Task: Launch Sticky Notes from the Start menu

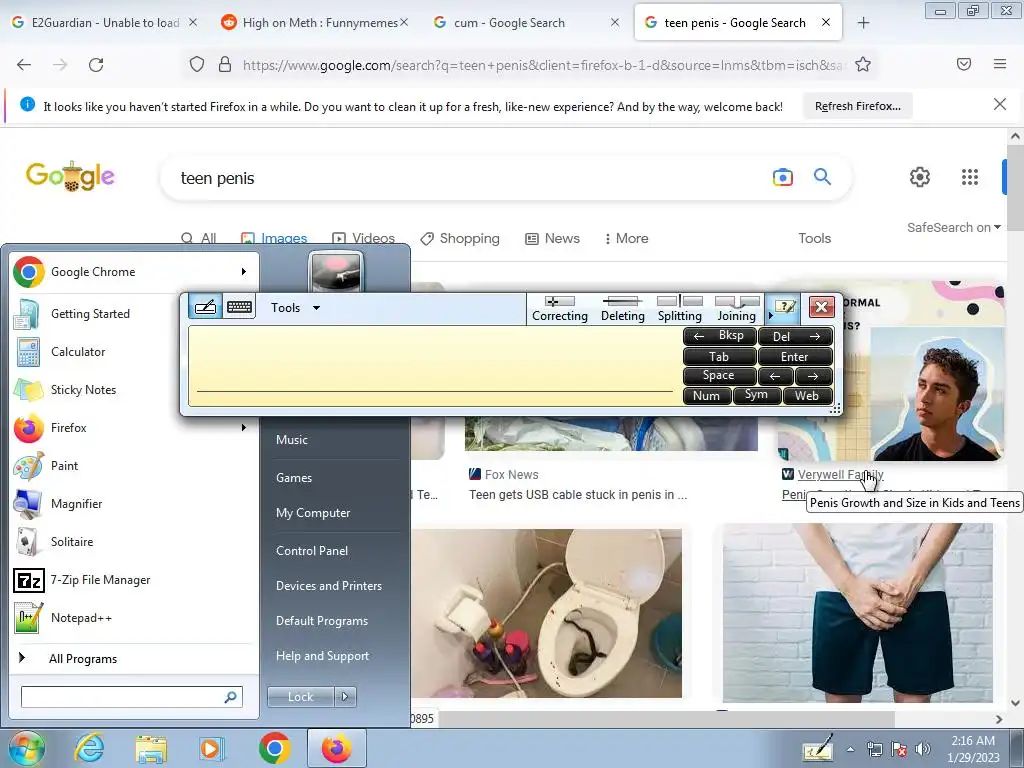Action: [x=84, y=389]
